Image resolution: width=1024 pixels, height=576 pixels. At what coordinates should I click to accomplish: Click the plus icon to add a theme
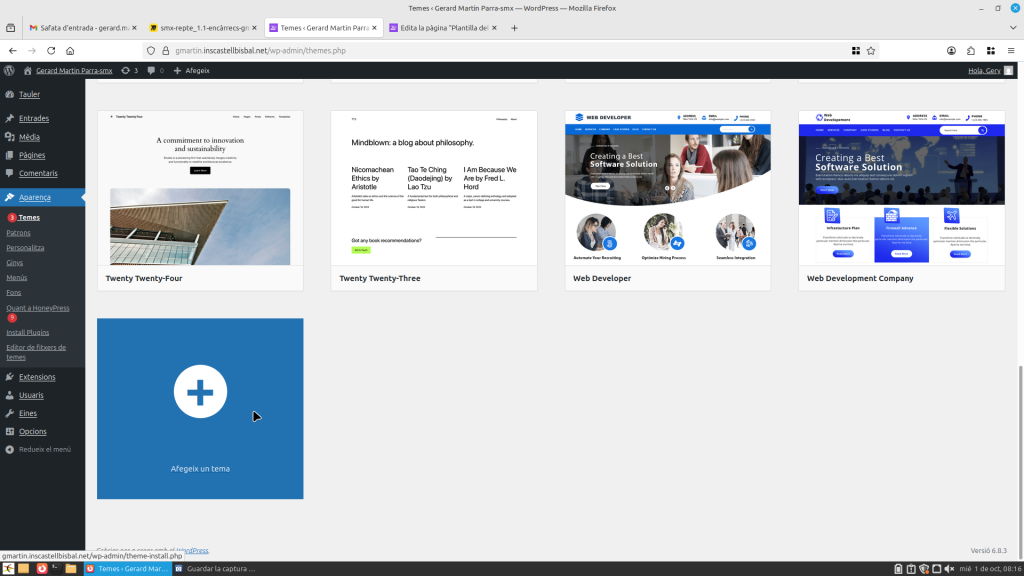(200, 391)
